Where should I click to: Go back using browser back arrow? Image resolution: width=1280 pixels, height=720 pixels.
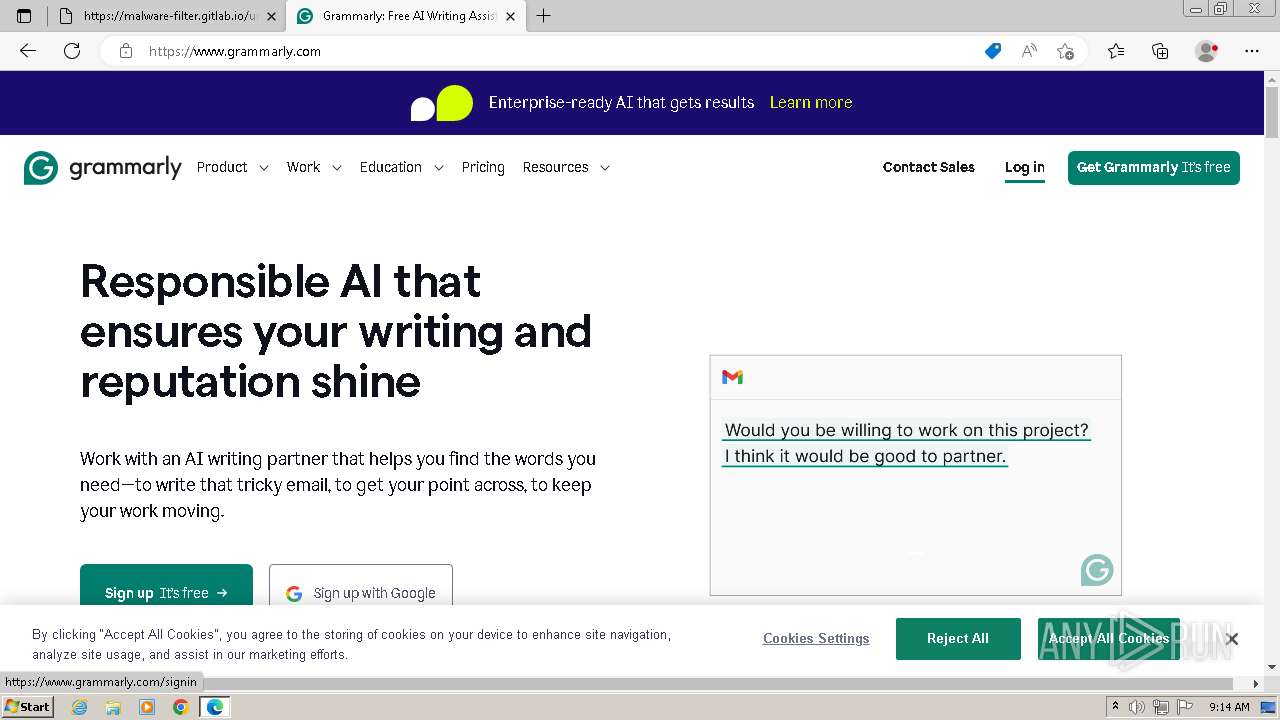click(28, 51)
